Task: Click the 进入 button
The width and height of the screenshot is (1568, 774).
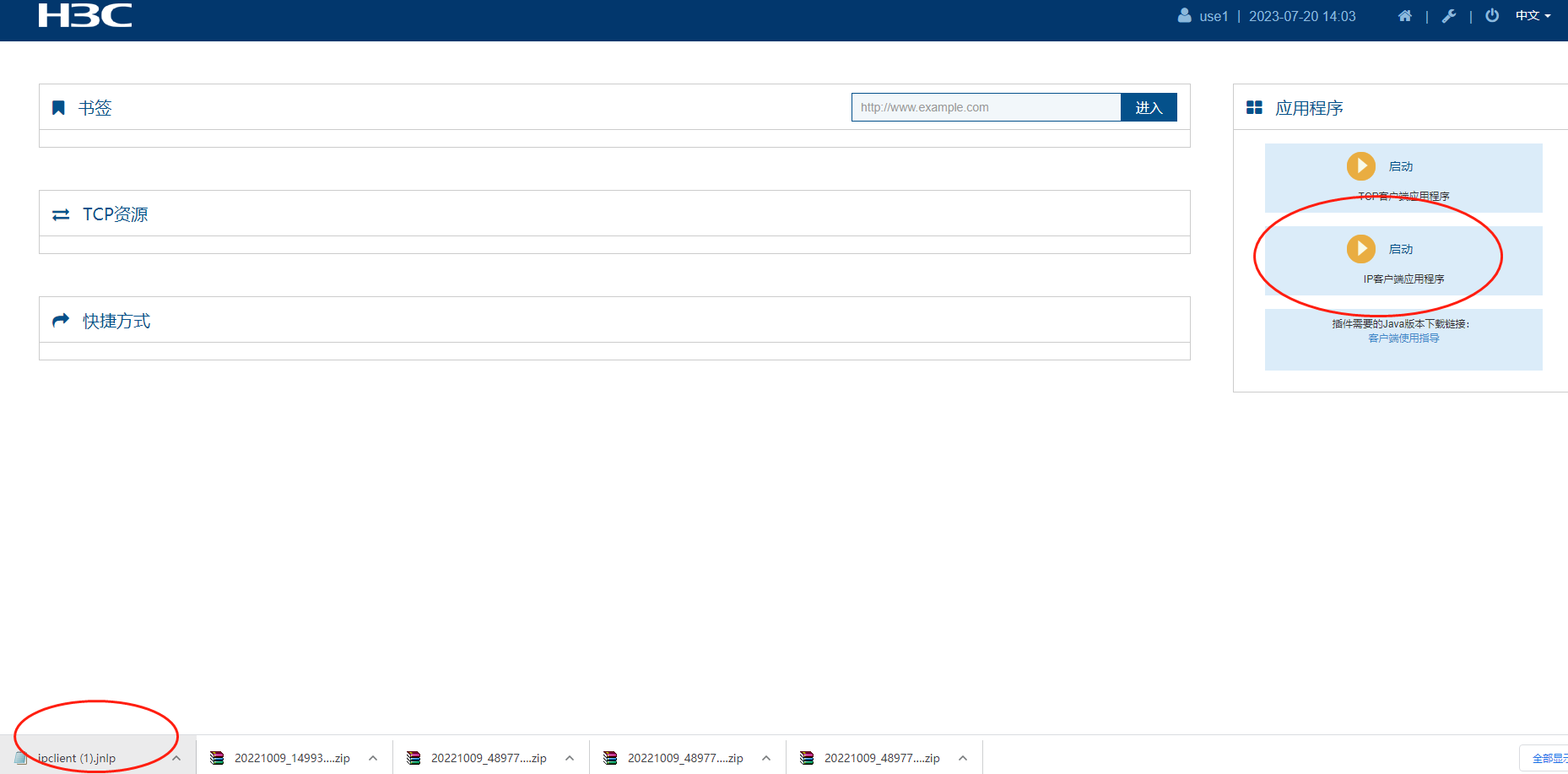Action: pyautogui.click(x=1149, y=107)
